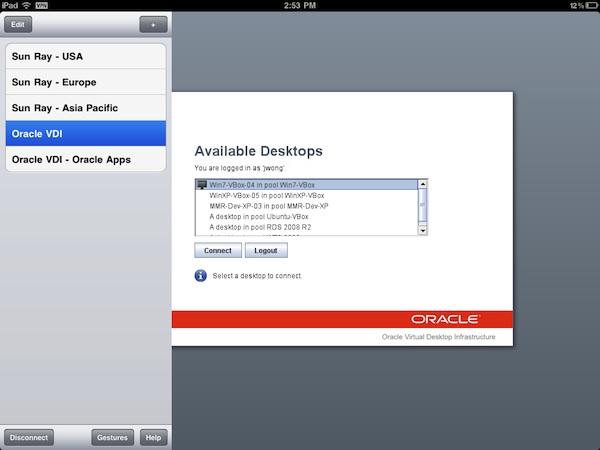Open Oracle VDI - Oracle Apps connection

[86, 159]
